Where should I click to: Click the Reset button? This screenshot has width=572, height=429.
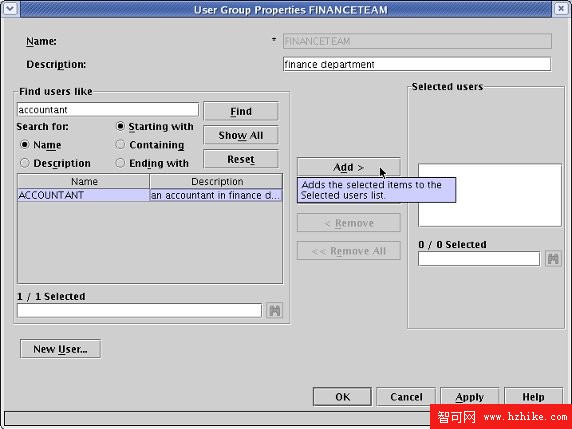tap(241, 159)
